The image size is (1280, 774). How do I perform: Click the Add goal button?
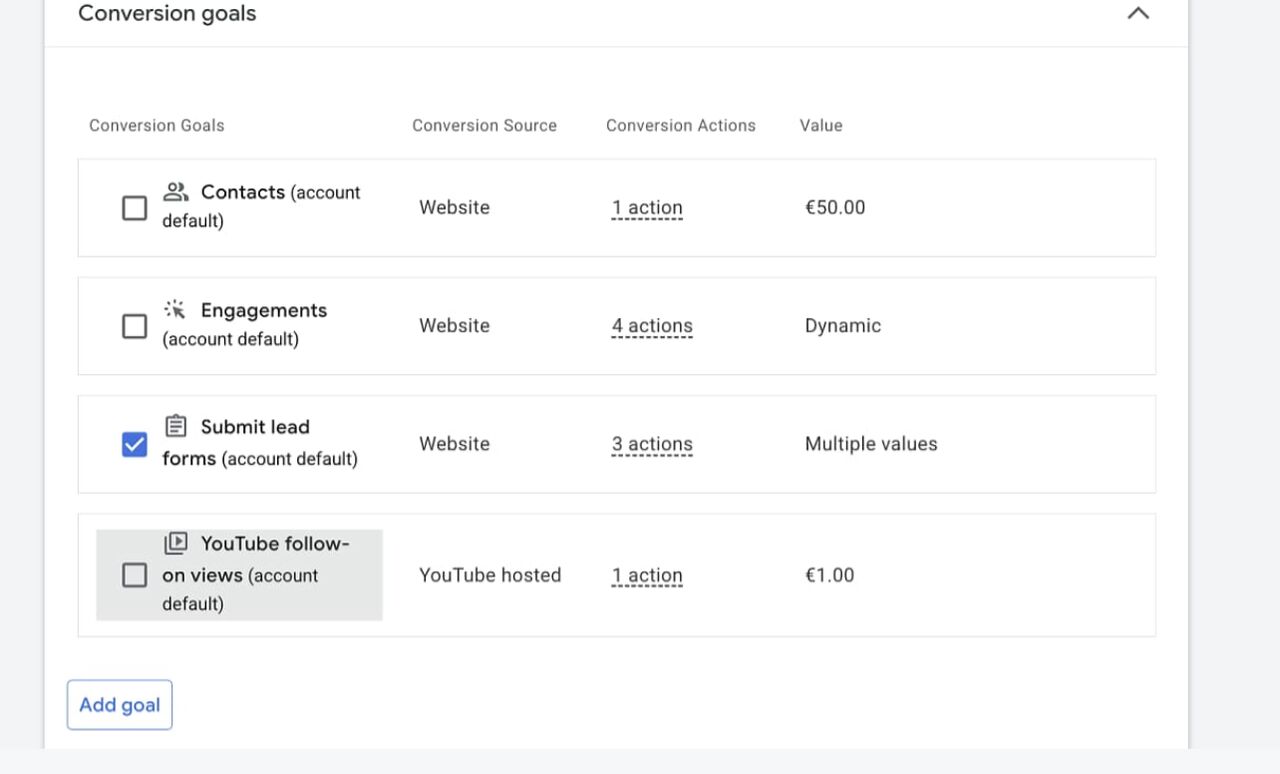point(120,705)
